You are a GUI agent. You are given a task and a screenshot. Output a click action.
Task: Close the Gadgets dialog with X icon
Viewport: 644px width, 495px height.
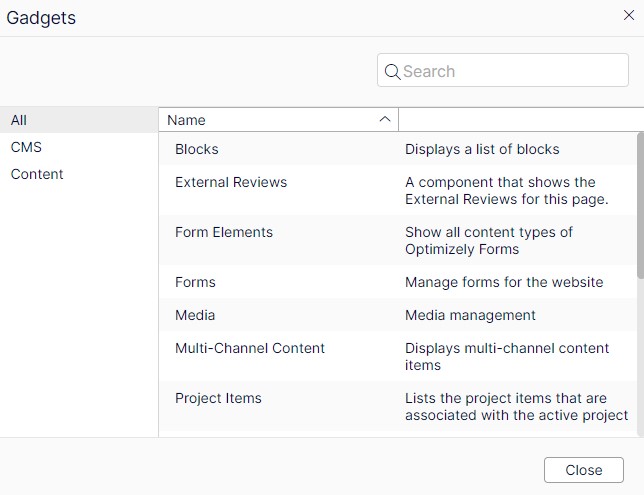(x=628, y=14)
